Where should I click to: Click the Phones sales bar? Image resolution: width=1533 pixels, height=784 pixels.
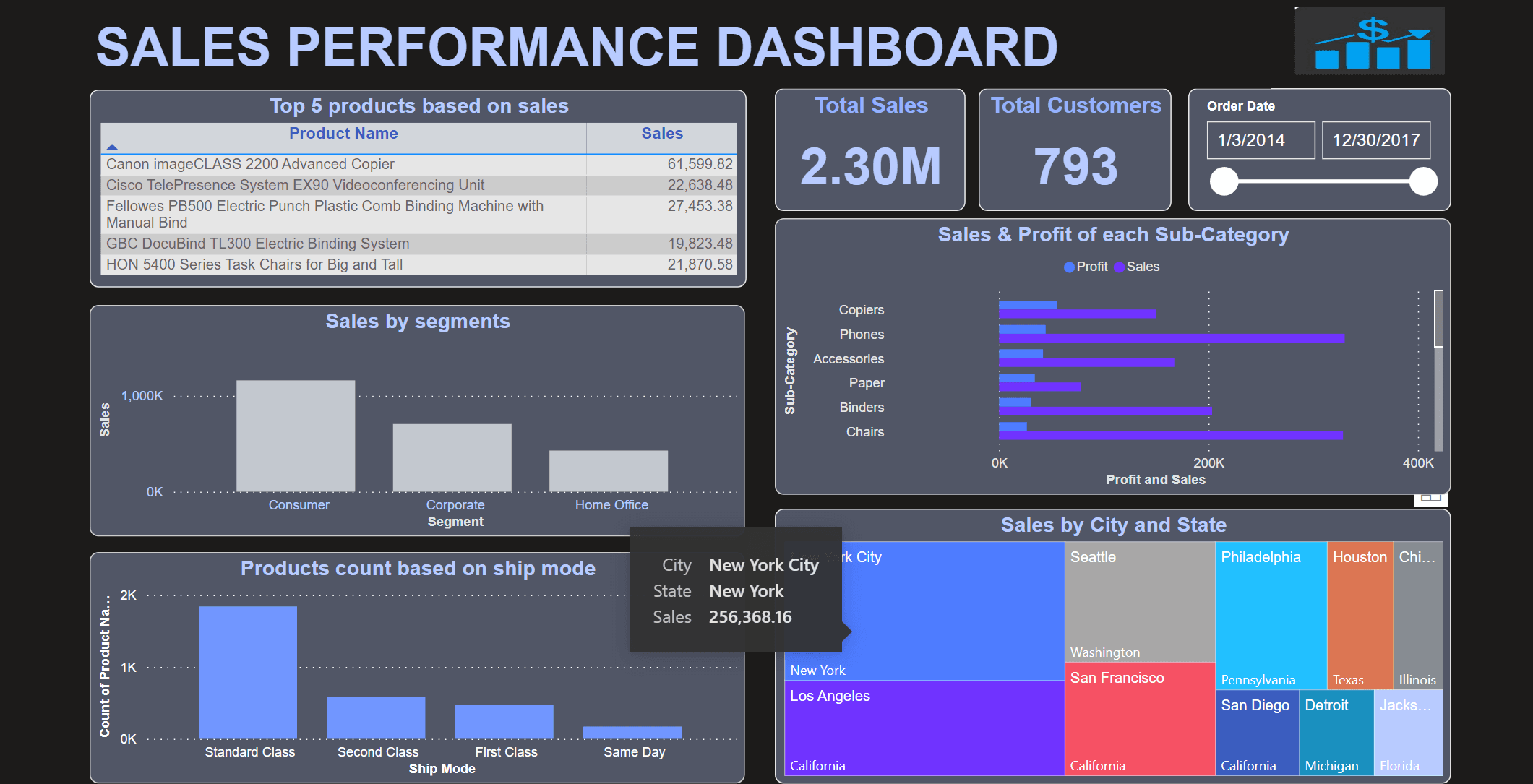[x=1171, y=338]
